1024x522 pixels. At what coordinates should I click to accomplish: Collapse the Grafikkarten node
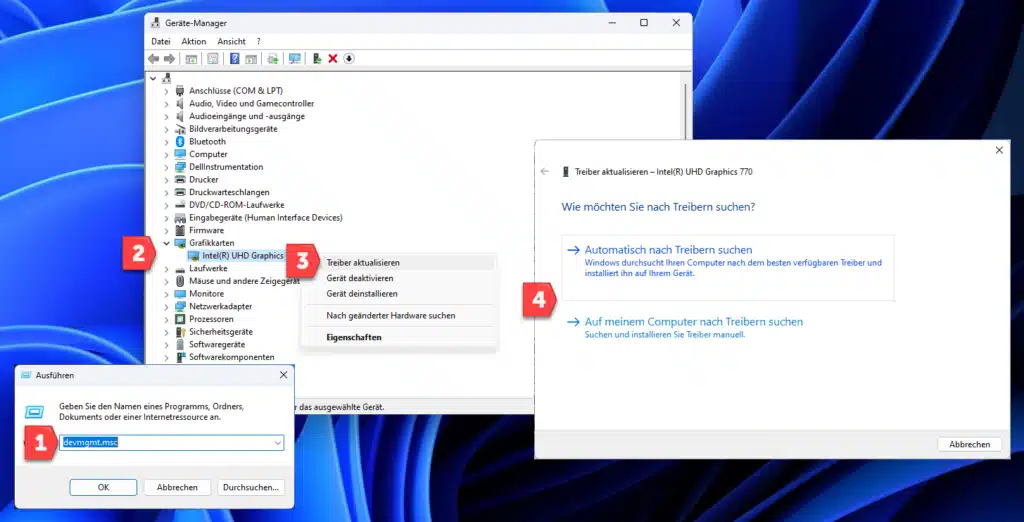coord(166,243)
